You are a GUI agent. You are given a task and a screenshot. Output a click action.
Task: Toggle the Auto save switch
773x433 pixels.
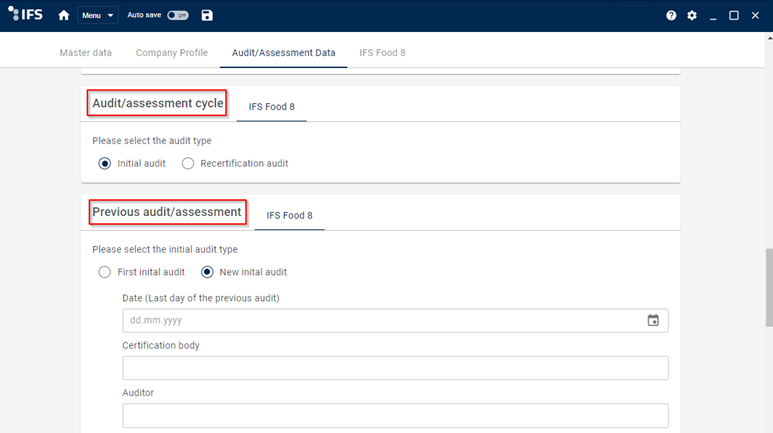point(177,16)
